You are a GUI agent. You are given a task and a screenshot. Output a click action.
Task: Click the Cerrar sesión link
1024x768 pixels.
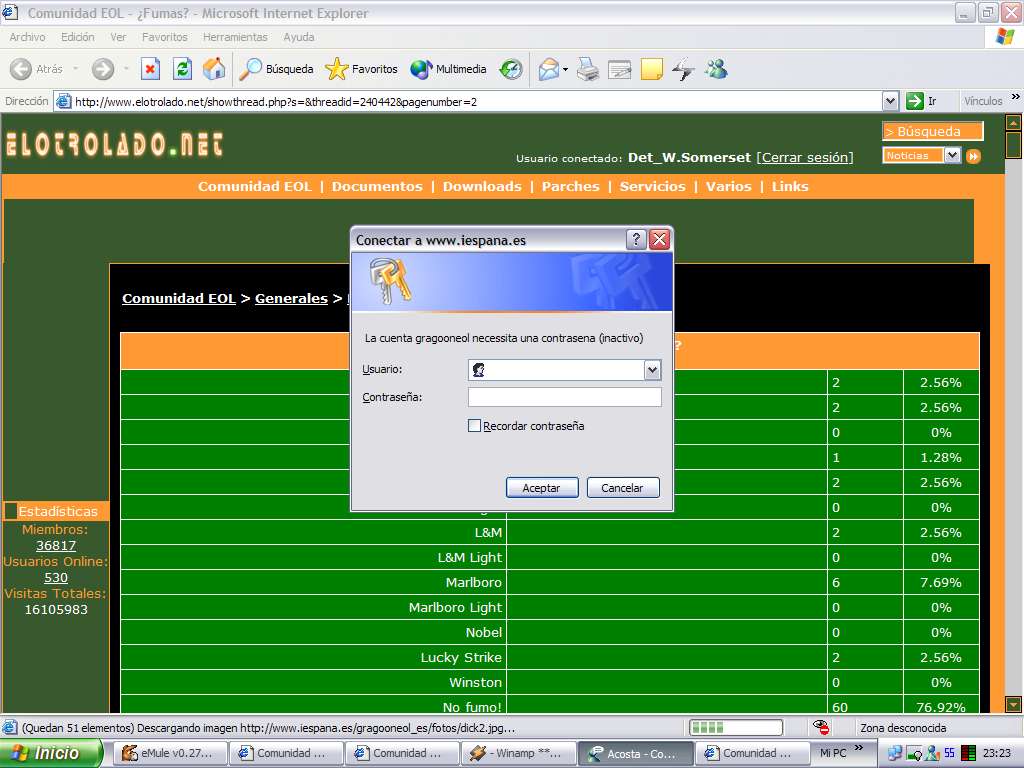pyautogui.click(x=805, y=157)
